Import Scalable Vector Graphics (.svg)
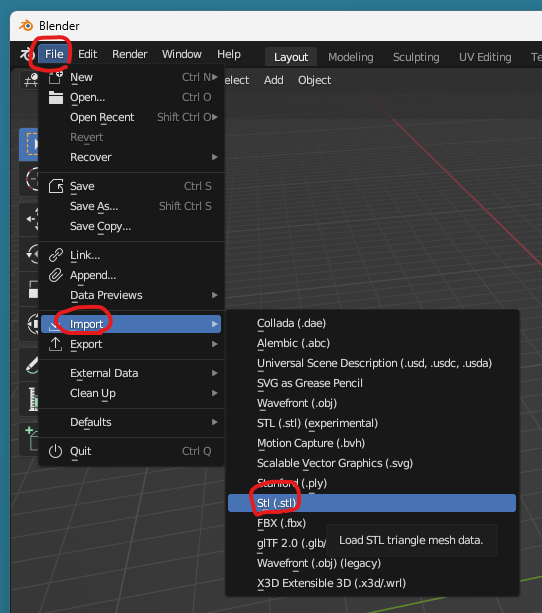This screenshot has width=542, height=613. [x=372, y=463]
